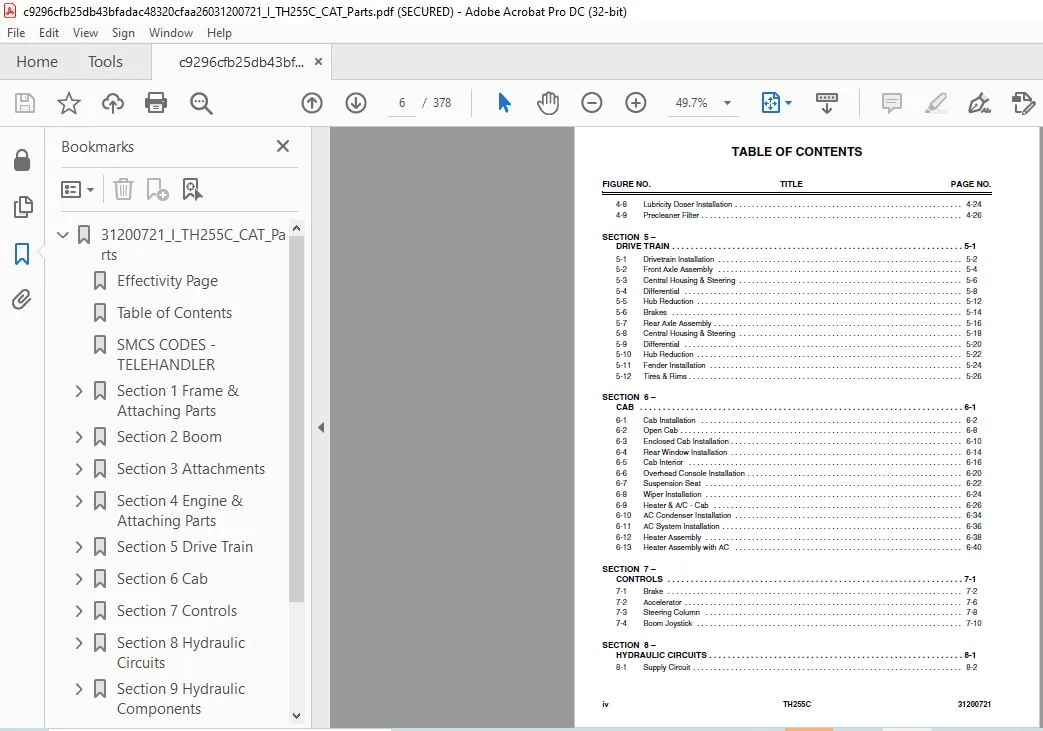Open the Edit menu
Screen dimensions: 1043x731
click(49, 33)
